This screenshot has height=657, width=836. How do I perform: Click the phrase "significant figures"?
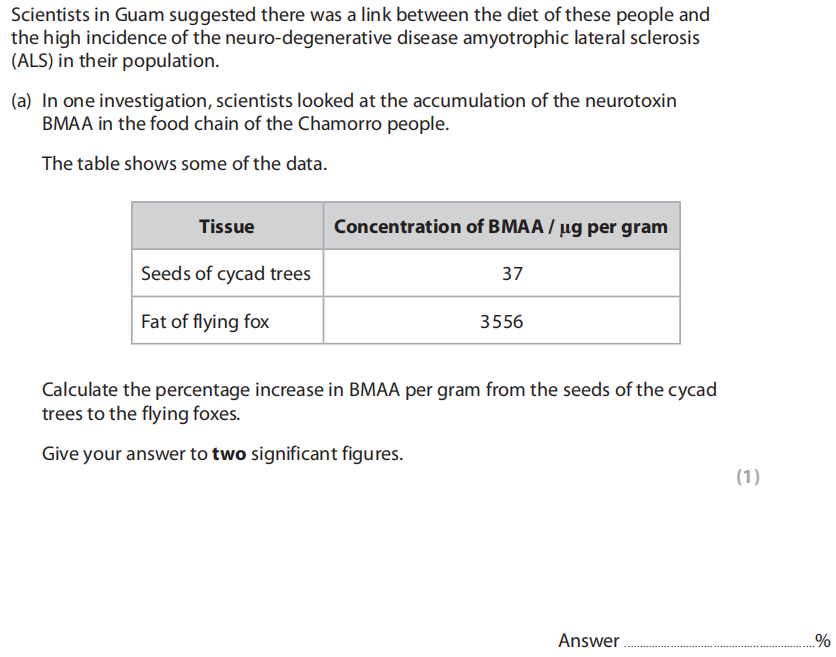click(x=326, y=454)
